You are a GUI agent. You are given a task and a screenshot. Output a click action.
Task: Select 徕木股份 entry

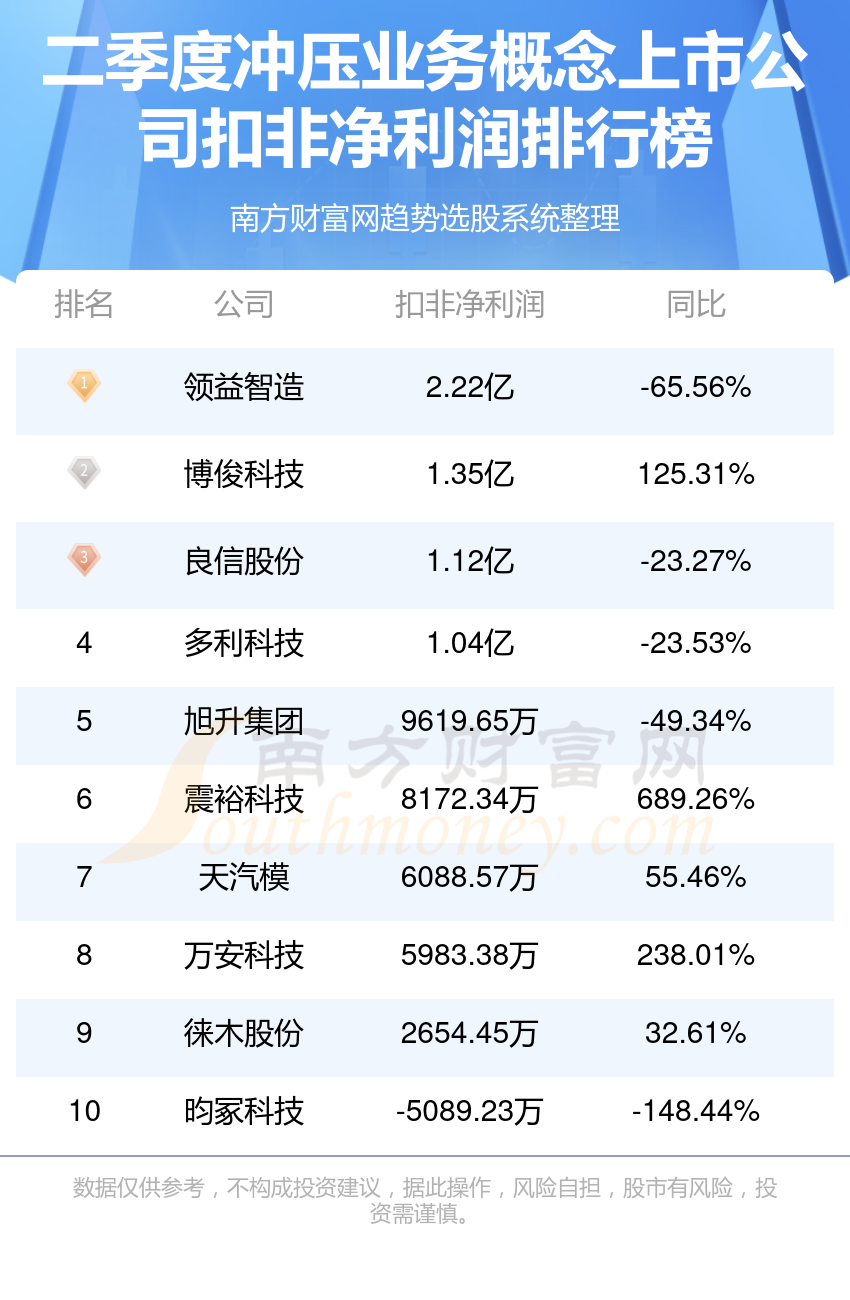(x=244, y=1033)
